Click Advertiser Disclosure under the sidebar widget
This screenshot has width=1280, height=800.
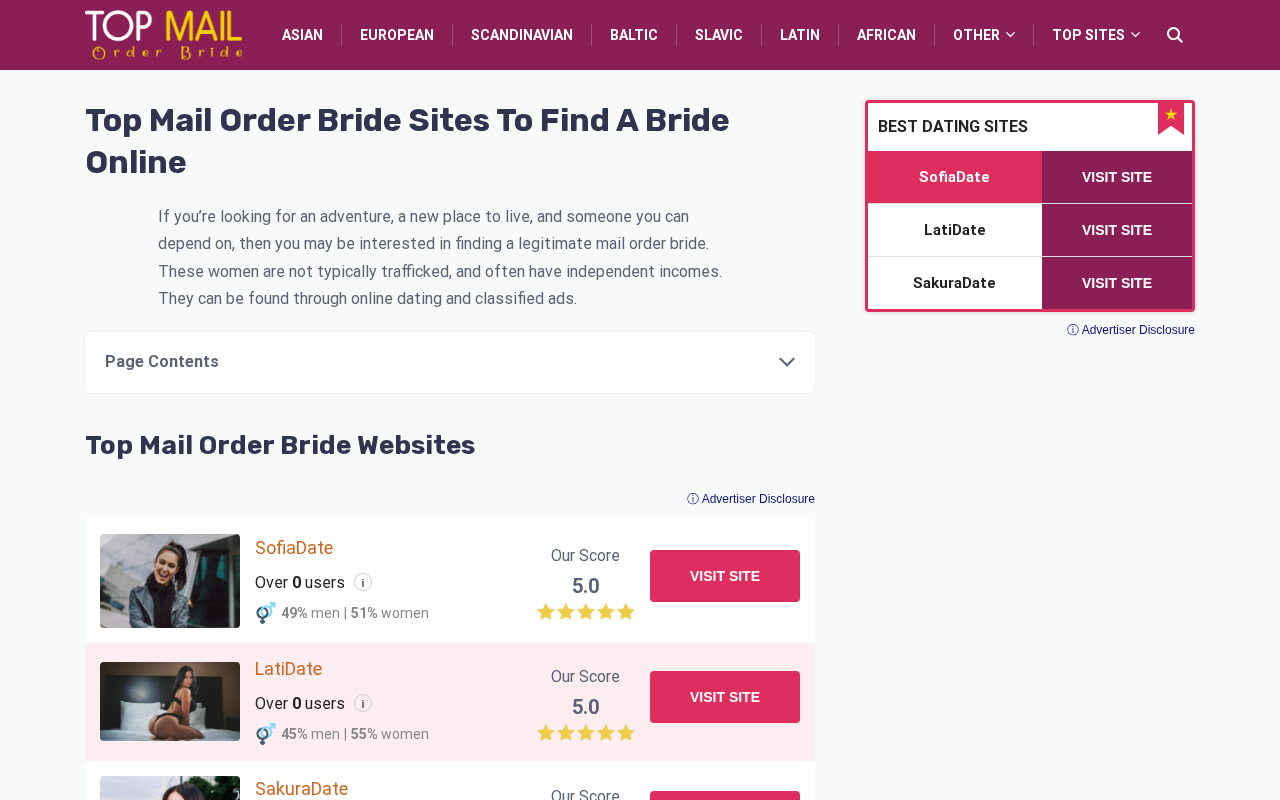pos(1131,330)
